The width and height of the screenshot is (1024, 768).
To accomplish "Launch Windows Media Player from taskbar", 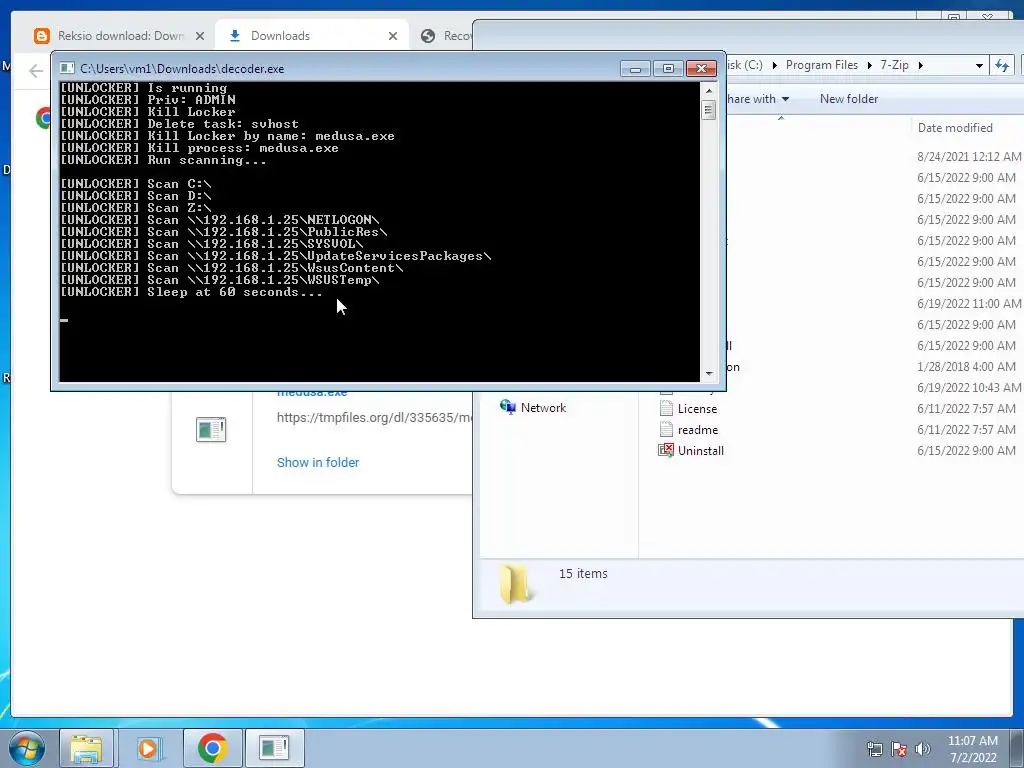I will point(149,748).
